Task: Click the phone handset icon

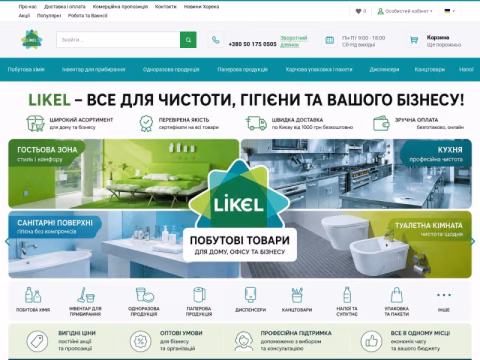Action: pos(216,40)
